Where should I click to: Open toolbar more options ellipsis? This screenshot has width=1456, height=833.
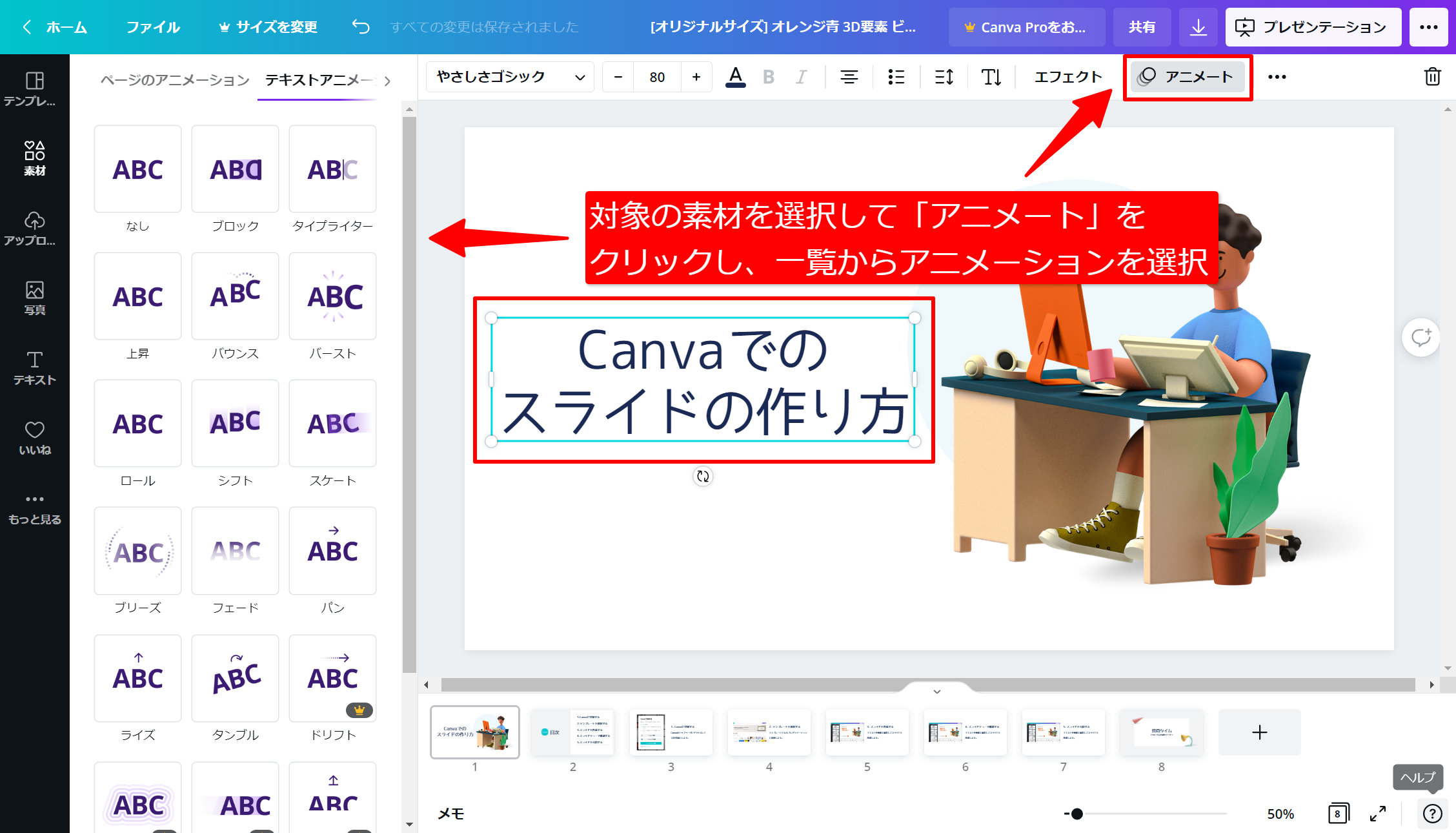point(1277,77)
